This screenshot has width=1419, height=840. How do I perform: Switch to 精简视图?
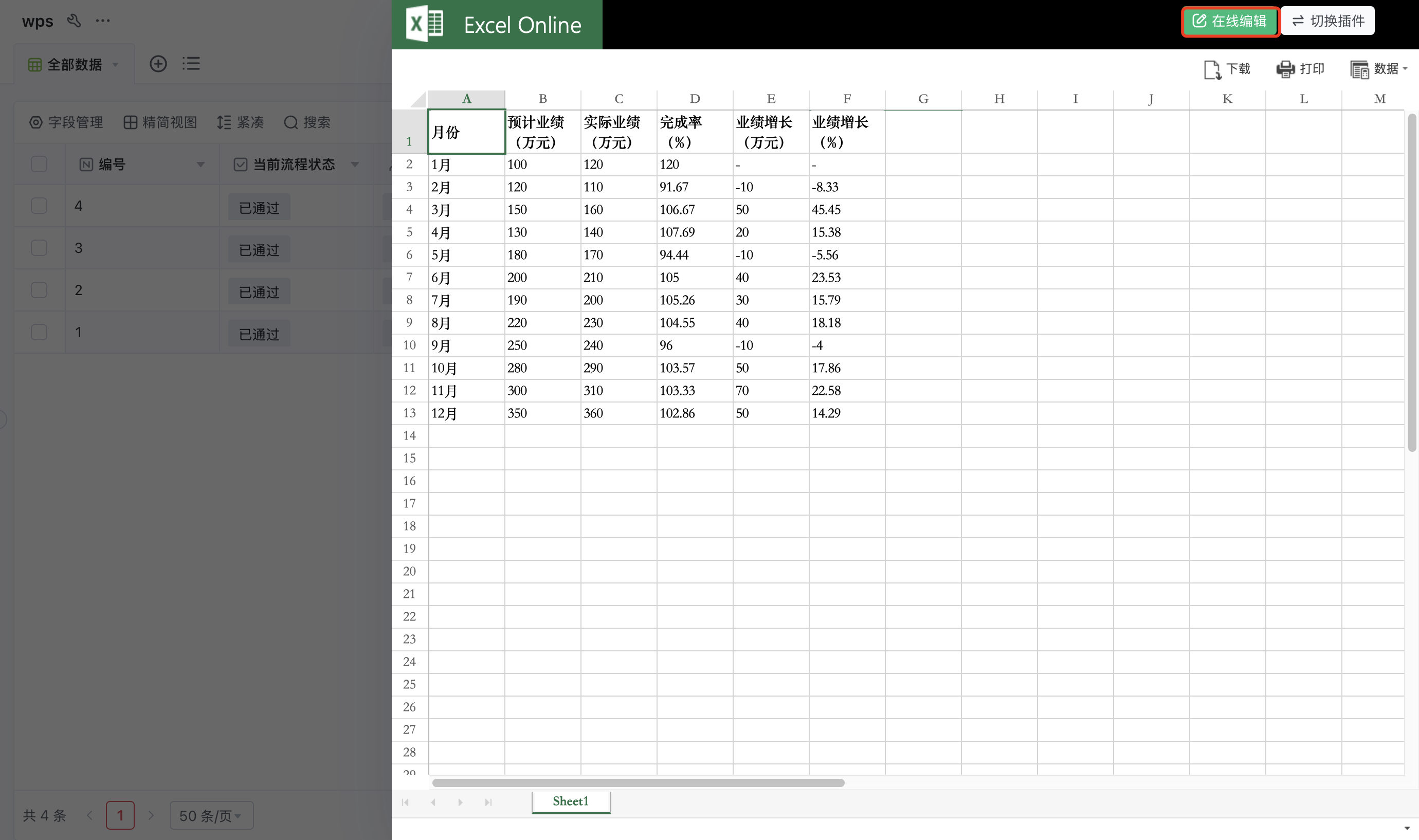pos(160,122)
